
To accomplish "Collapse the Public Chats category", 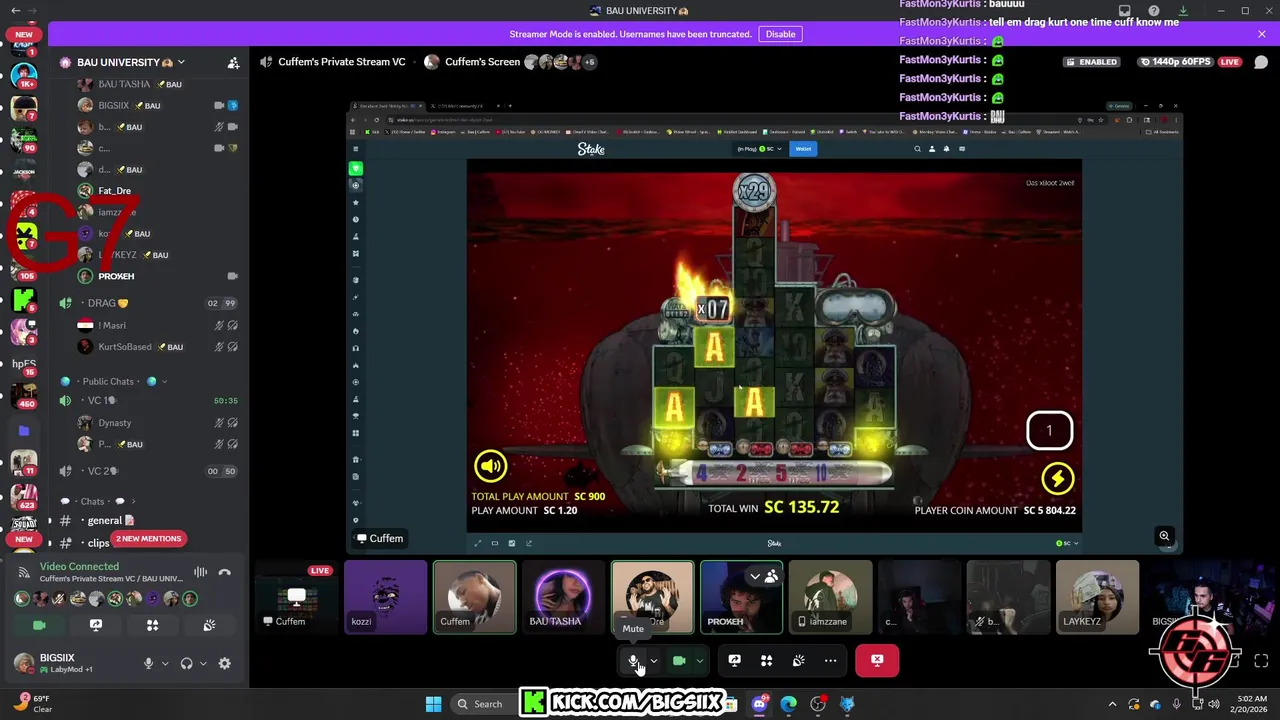I will (x=113, y=381).
